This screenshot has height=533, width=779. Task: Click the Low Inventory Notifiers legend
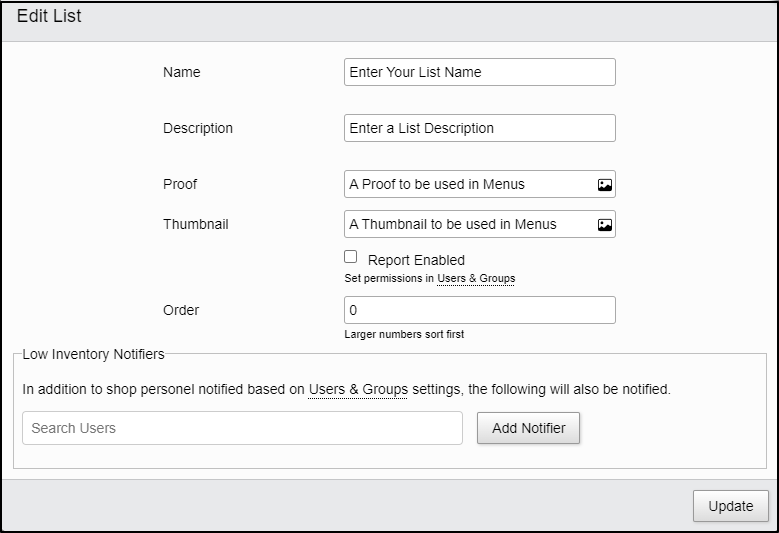pos(93,354)
